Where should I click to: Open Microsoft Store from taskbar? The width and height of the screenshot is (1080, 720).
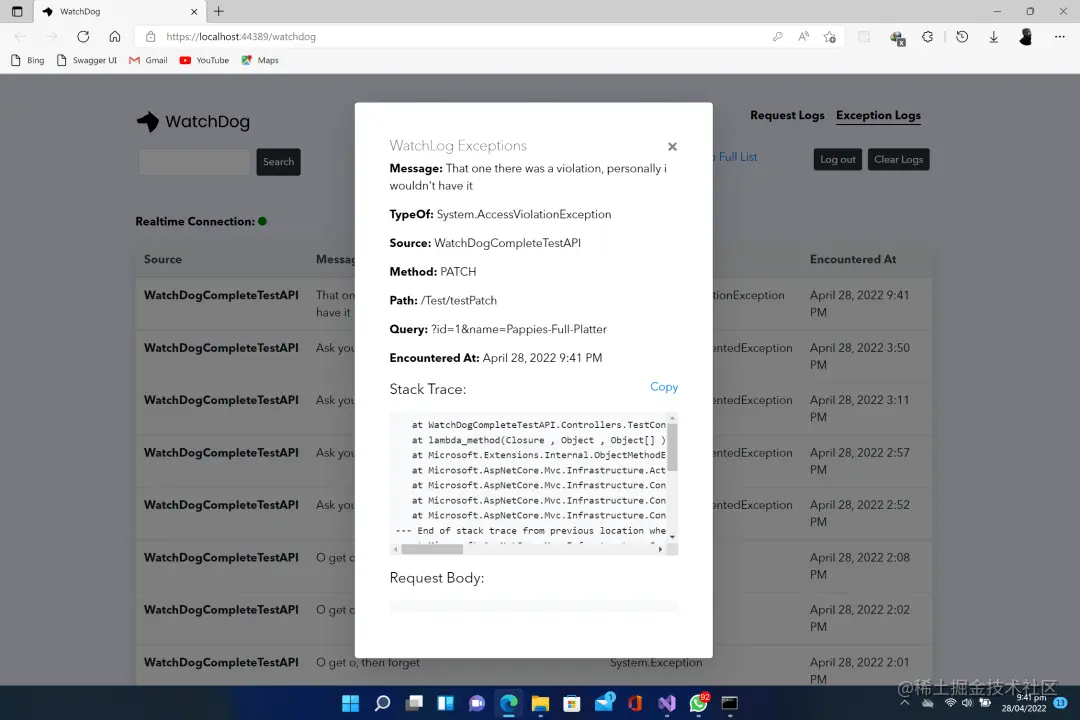(x=572, y=703)
